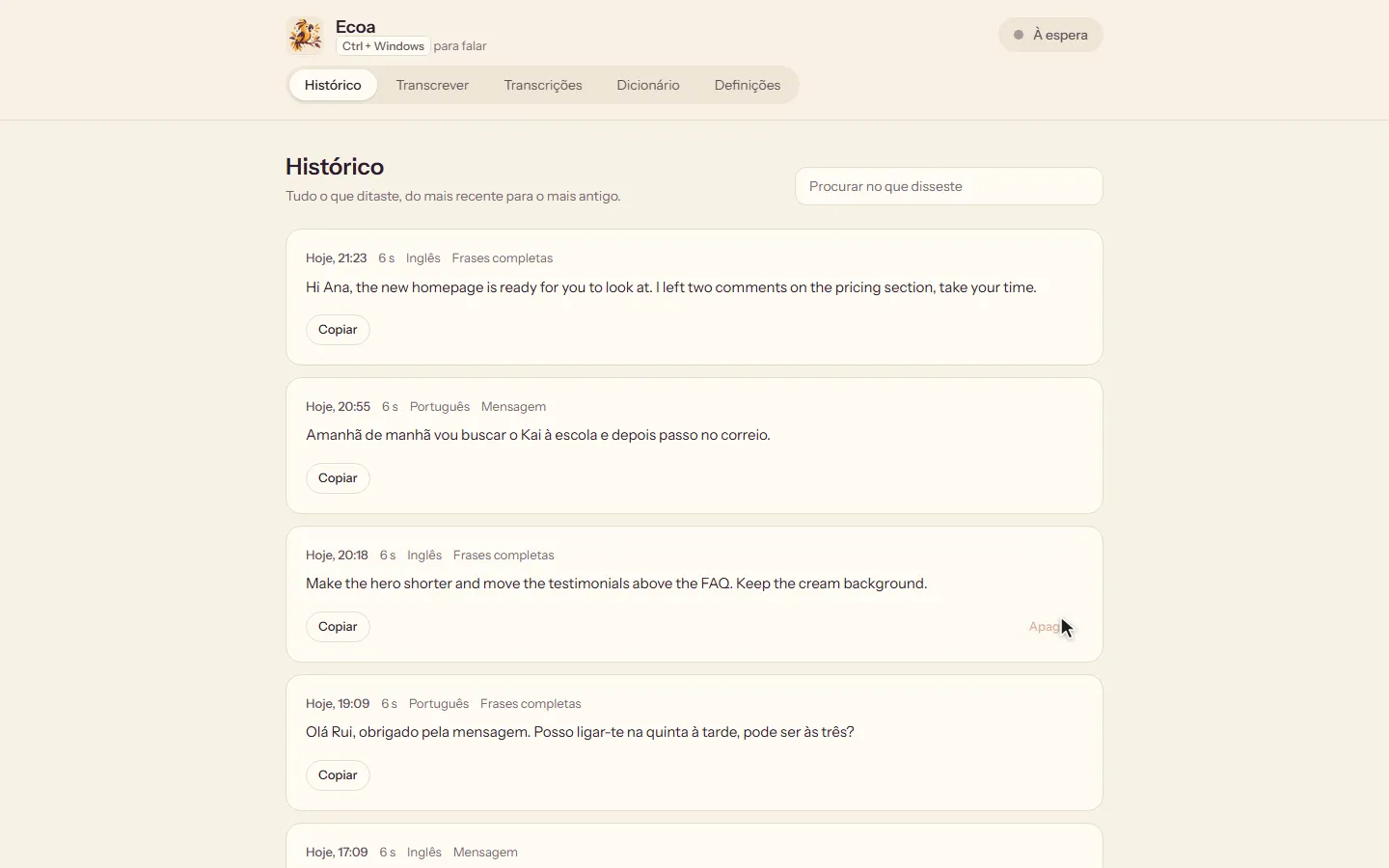Click the Ecoa app title text
The image size is (1389, 868).
click(356, 27)
